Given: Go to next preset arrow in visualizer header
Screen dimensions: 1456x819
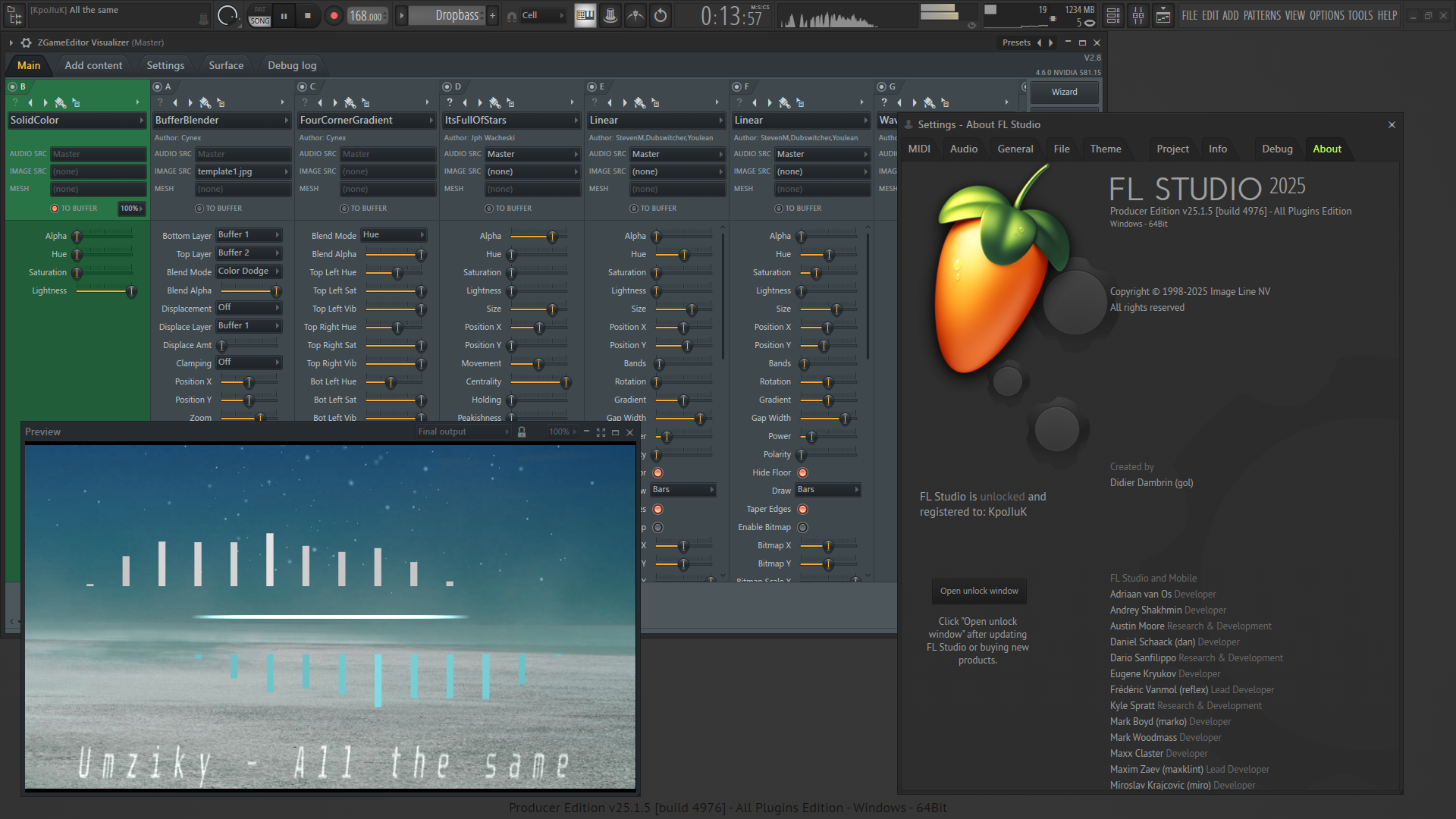Looking at the screenshot, I should [x=1050, y=42].
